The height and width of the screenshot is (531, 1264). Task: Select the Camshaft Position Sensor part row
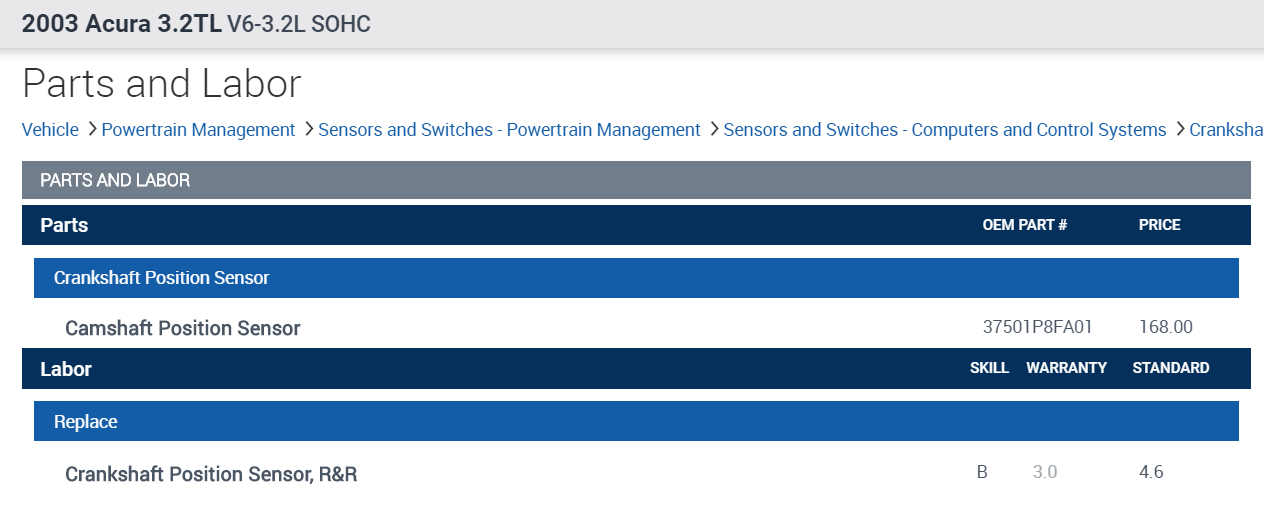tap(182, 328)
